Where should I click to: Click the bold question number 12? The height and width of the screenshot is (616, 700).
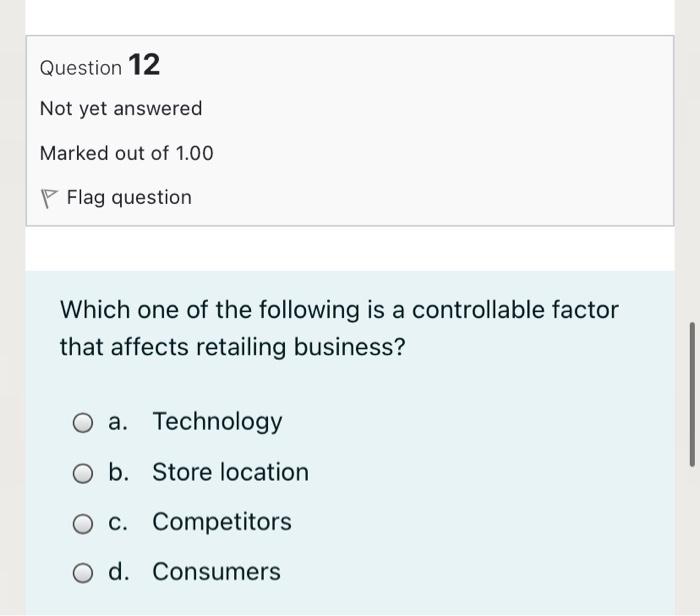click(144, 66)
